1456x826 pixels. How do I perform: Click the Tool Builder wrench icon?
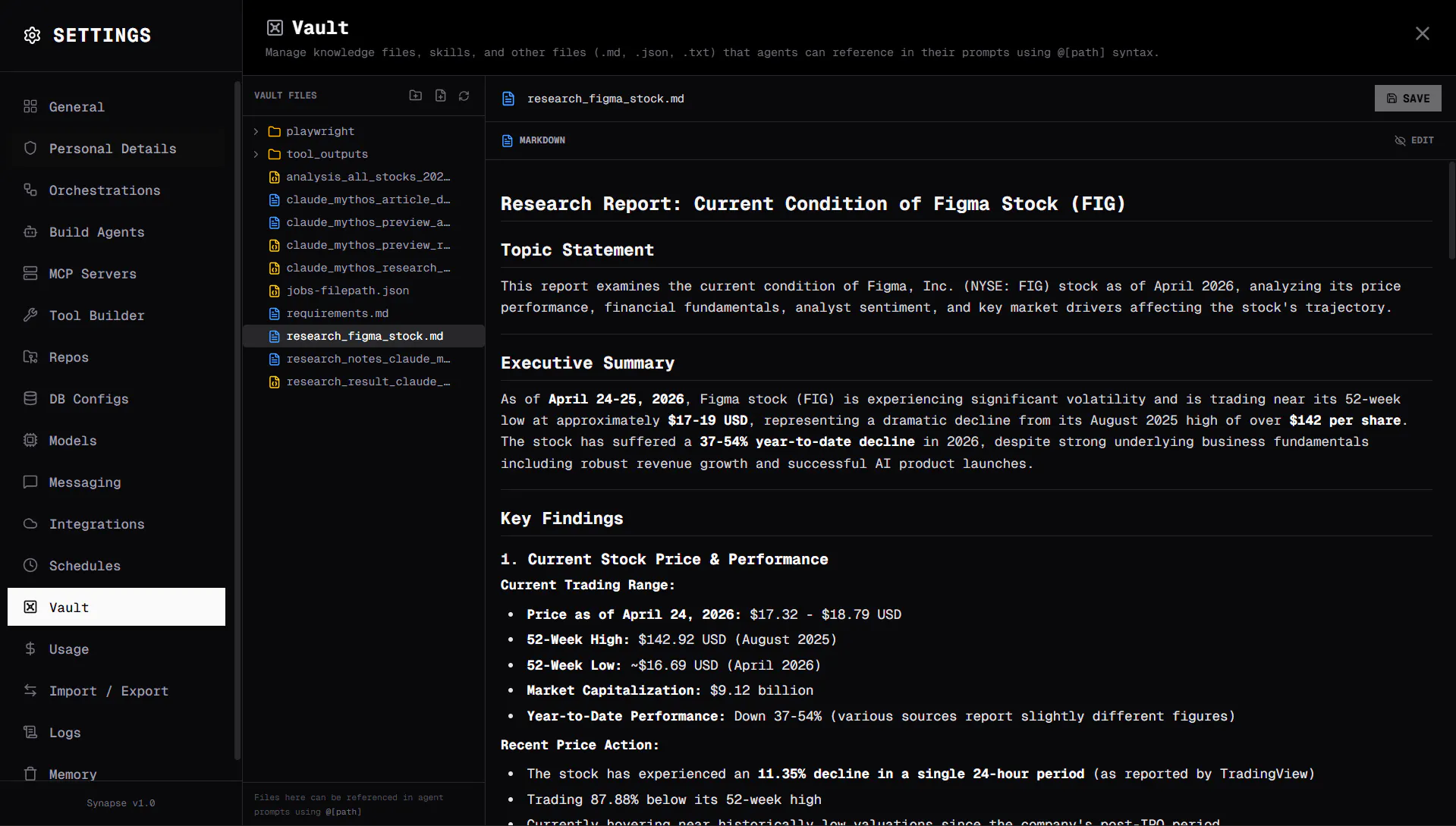(30, 315)
